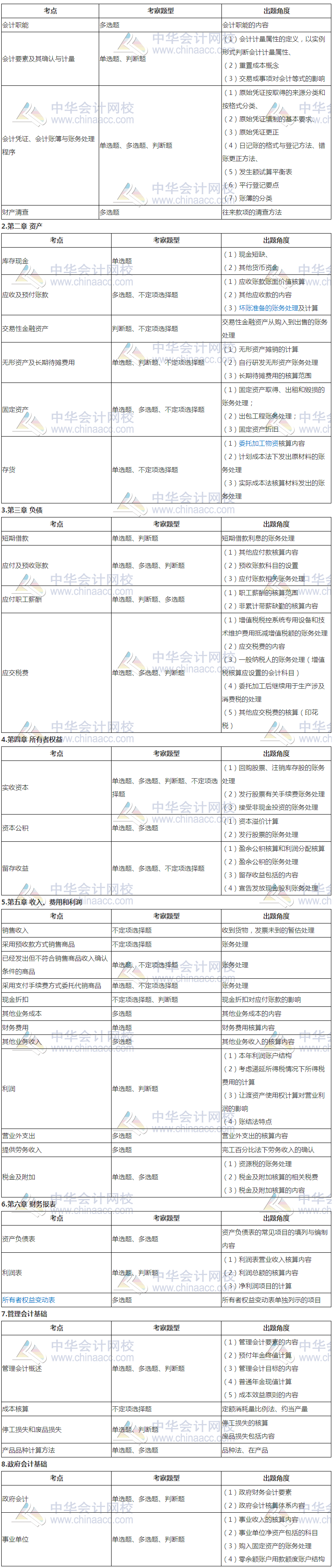
Task: Select 现金折扣对应付账款的影响 text
Action: pyautogui.click(x=262, y=999)
